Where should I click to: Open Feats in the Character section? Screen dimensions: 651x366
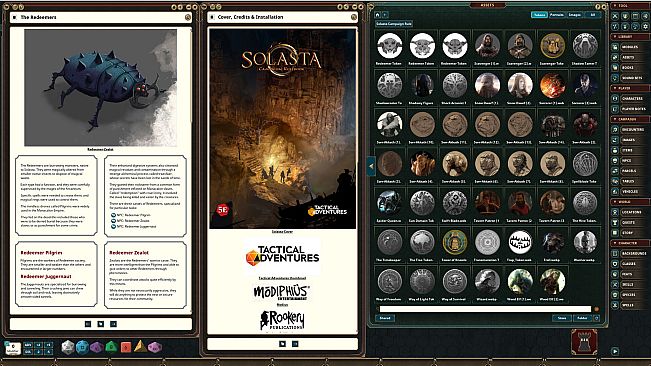click(x=629, y=274)
